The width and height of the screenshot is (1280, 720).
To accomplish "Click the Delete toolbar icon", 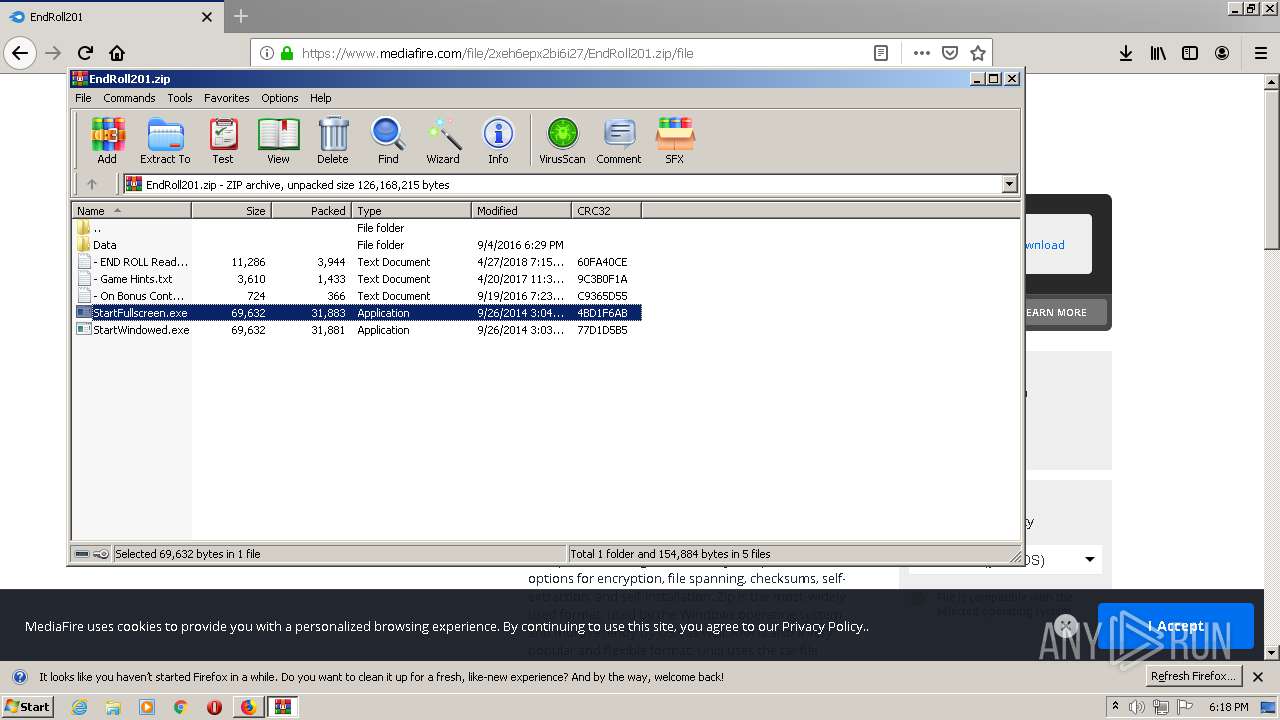I will coord(333,140).
